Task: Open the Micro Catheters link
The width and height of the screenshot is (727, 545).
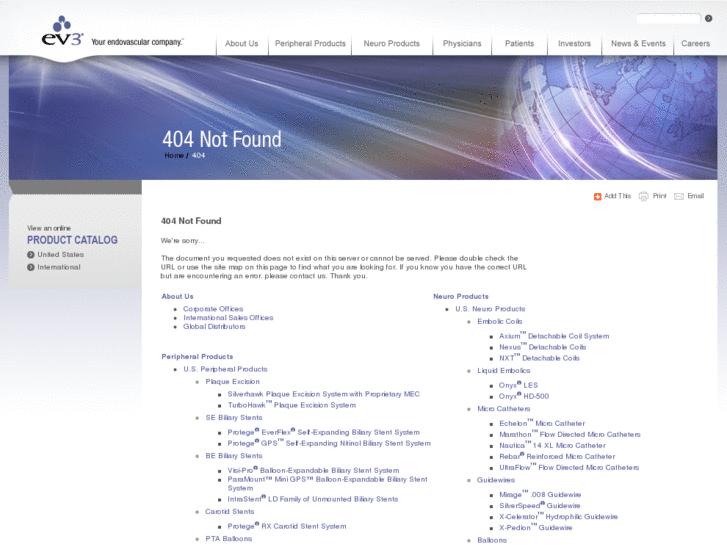Action: click(x=504, y=409)
